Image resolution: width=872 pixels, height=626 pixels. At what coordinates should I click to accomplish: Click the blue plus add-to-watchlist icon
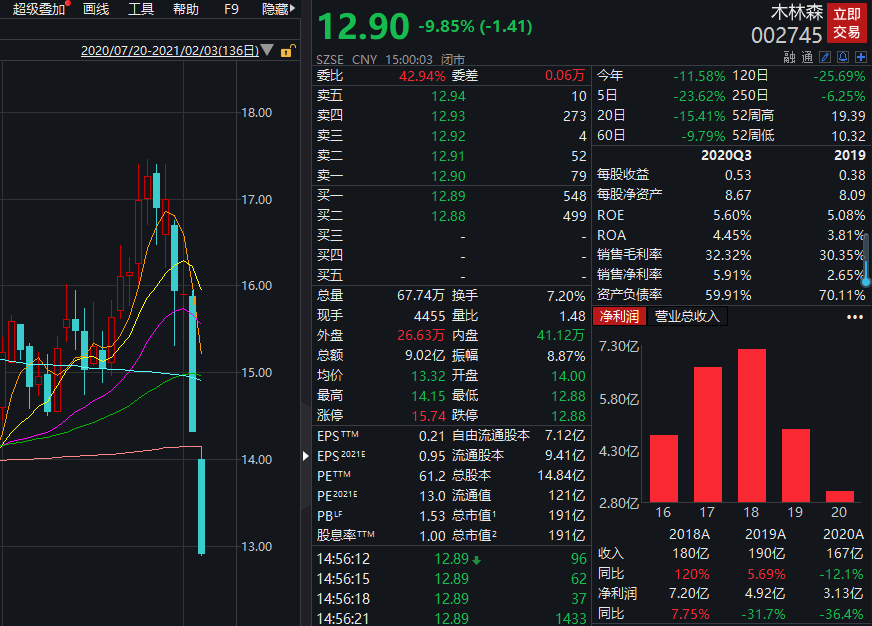pyautogui.click(x=861, y=57)
